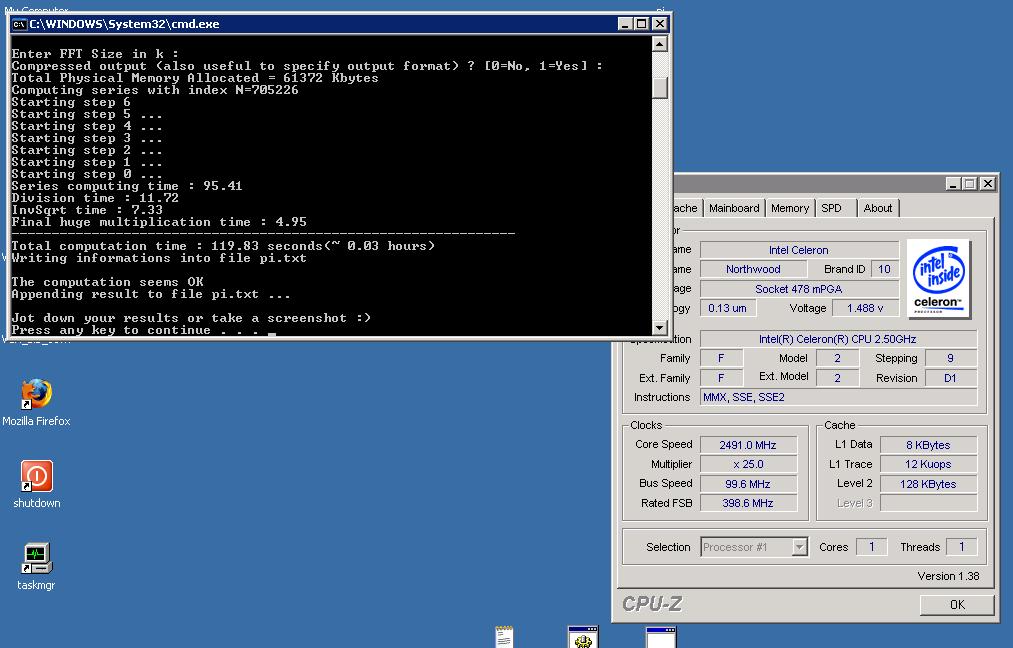Click the Voltage value 1.488 v
The height and width of the screenshot is (648, 1013).
[x=865, y=308]
